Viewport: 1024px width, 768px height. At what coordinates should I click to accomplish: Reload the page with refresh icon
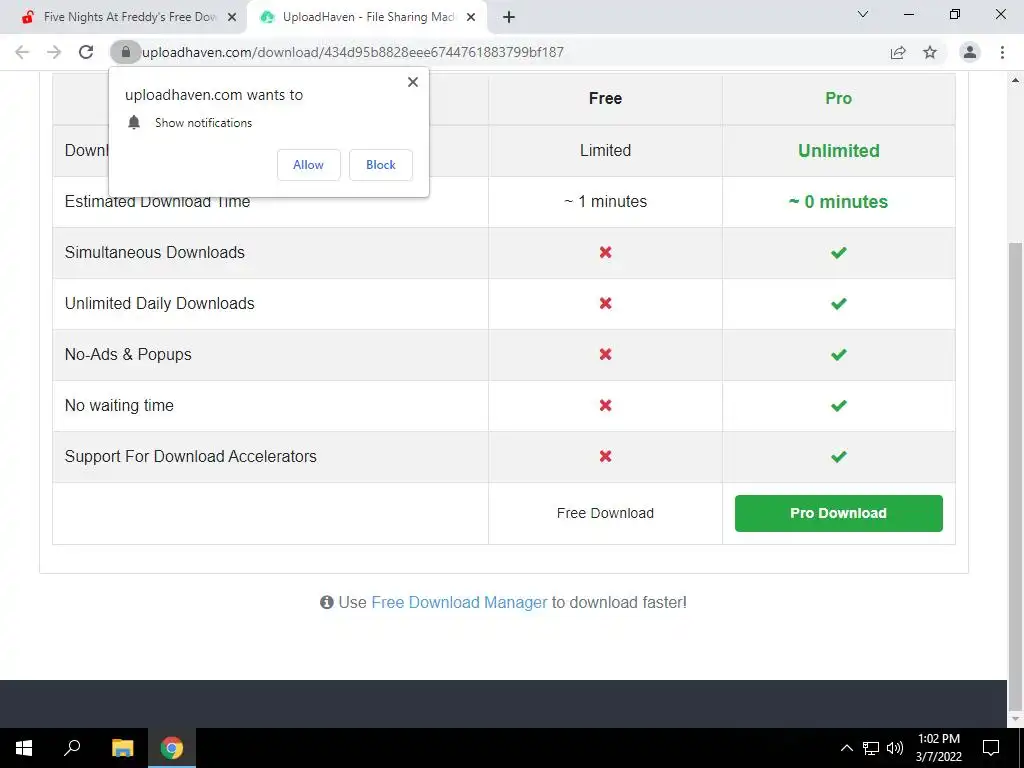[x=86, y=52]
